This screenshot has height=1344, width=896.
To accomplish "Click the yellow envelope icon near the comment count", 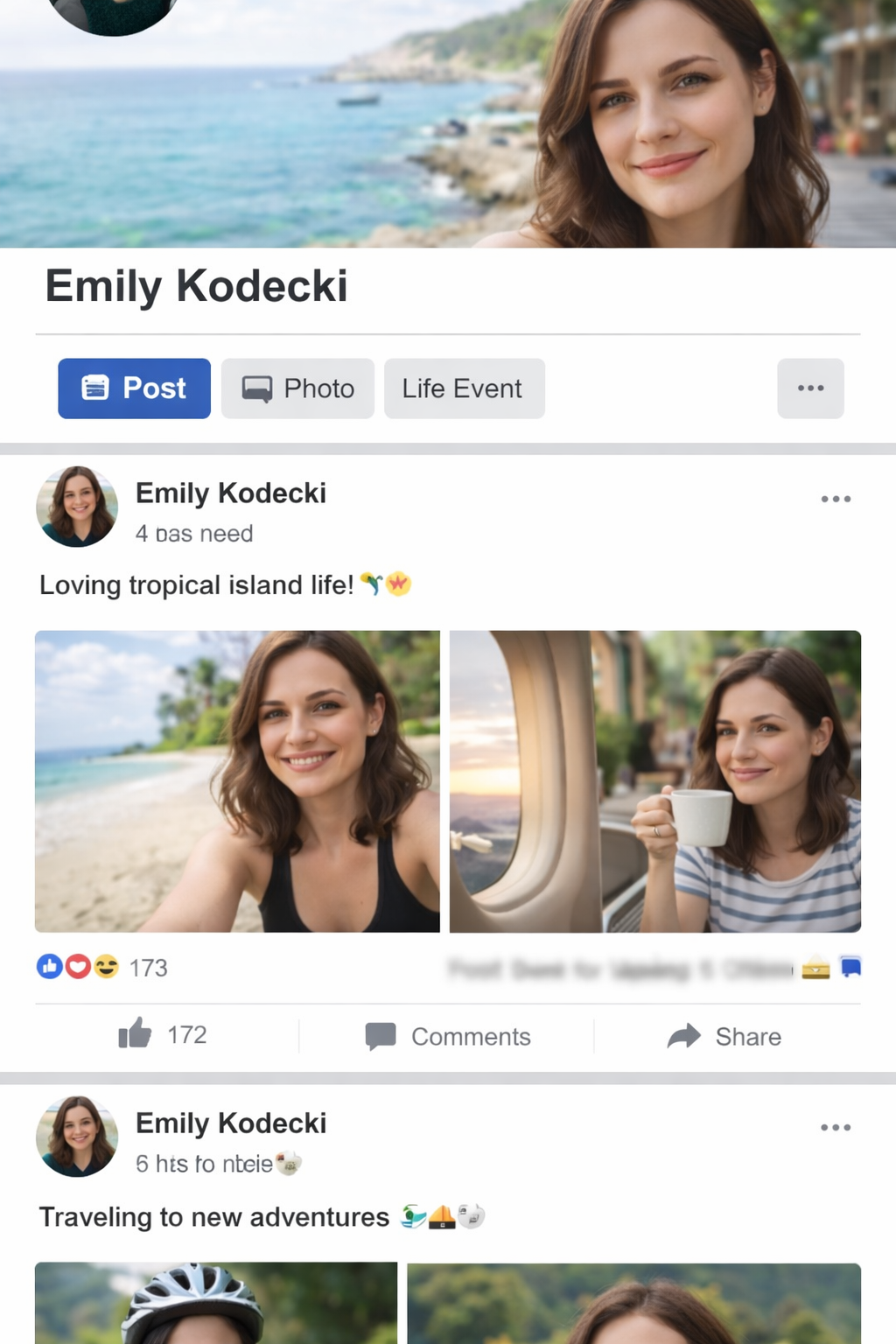I will point(814,967).
